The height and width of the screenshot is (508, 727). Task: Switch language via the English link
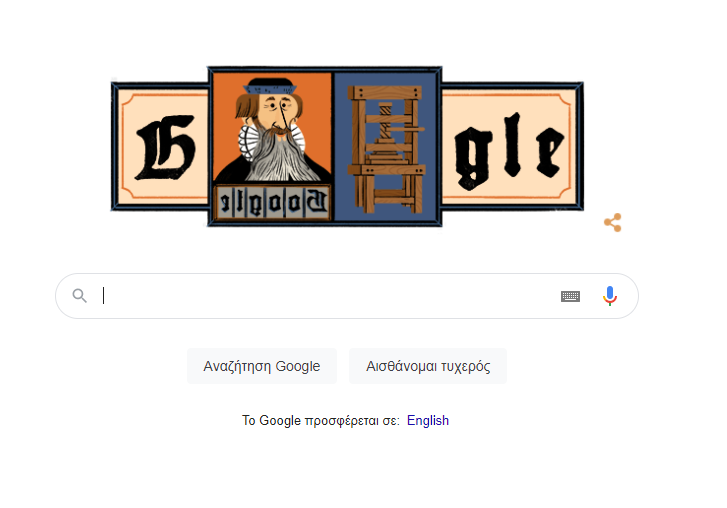point(427,420)
